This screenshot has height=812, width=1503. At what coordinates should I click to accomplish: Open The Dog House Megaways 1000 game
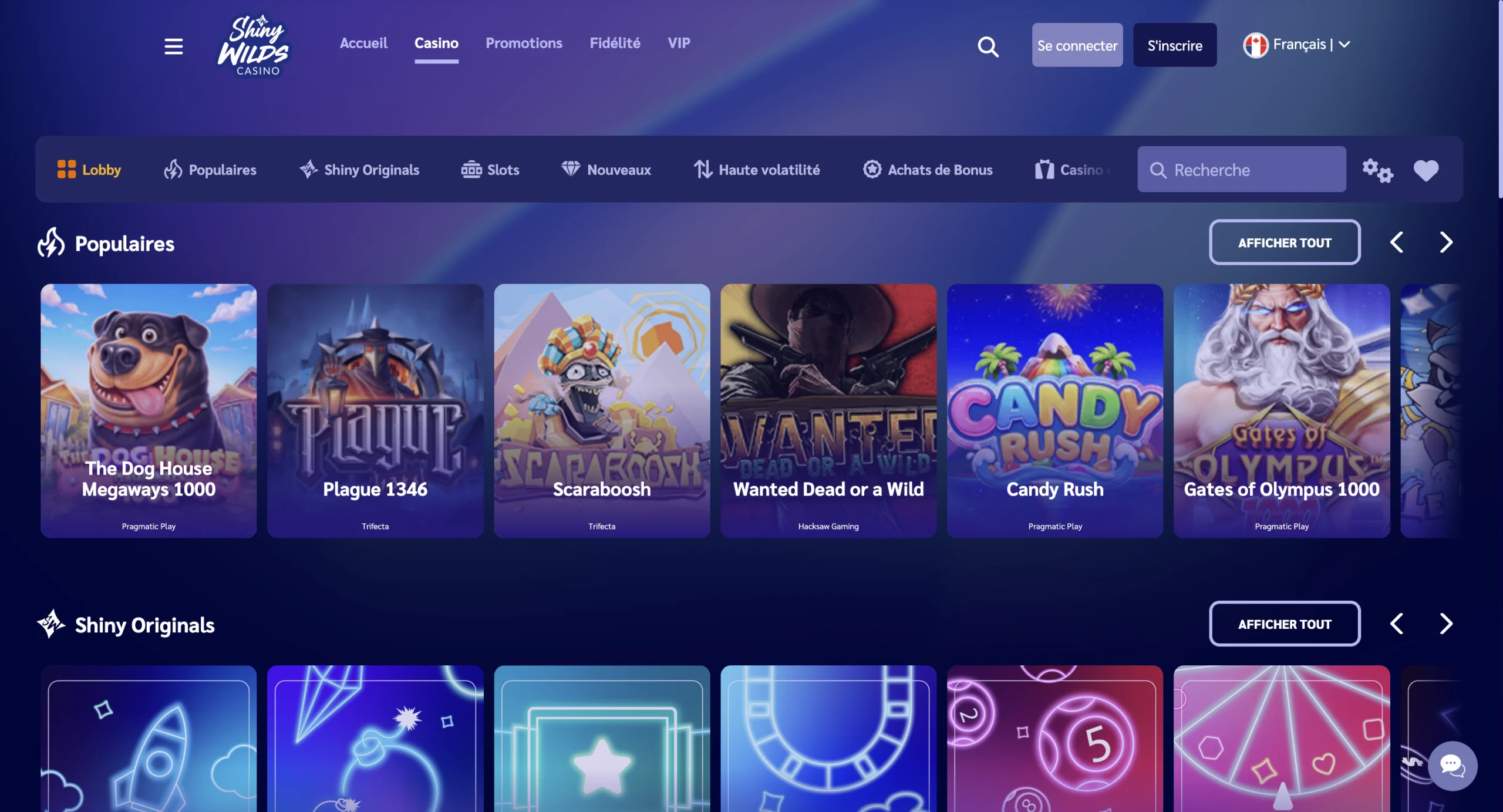[x=149, y=410]
